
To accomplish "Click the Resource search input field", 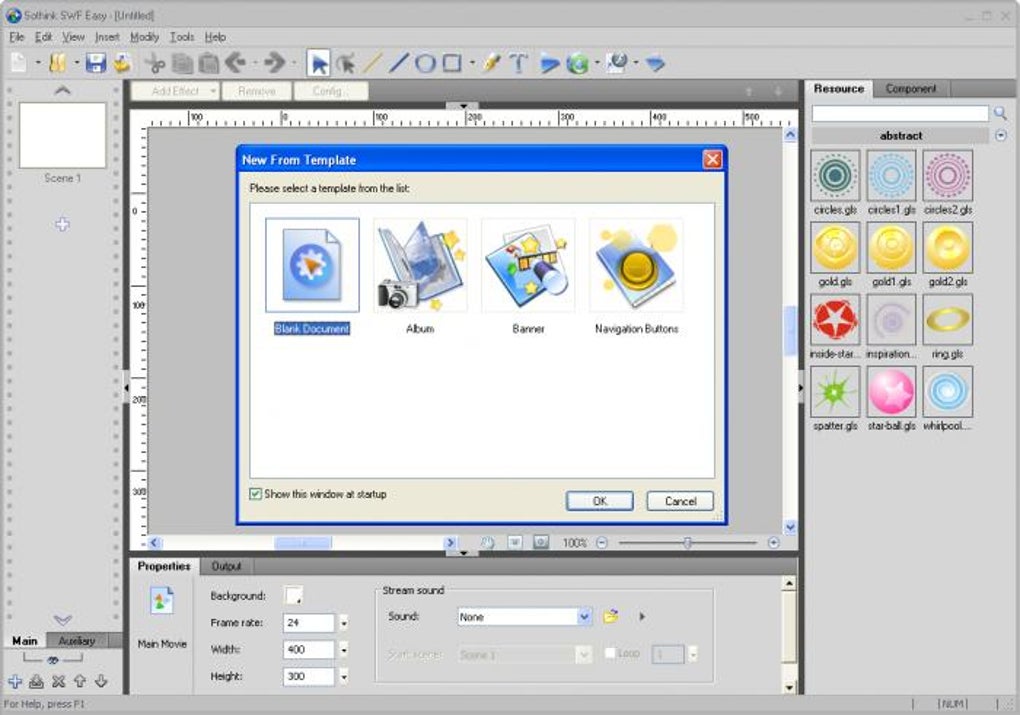I will click(x=900, y=114).
